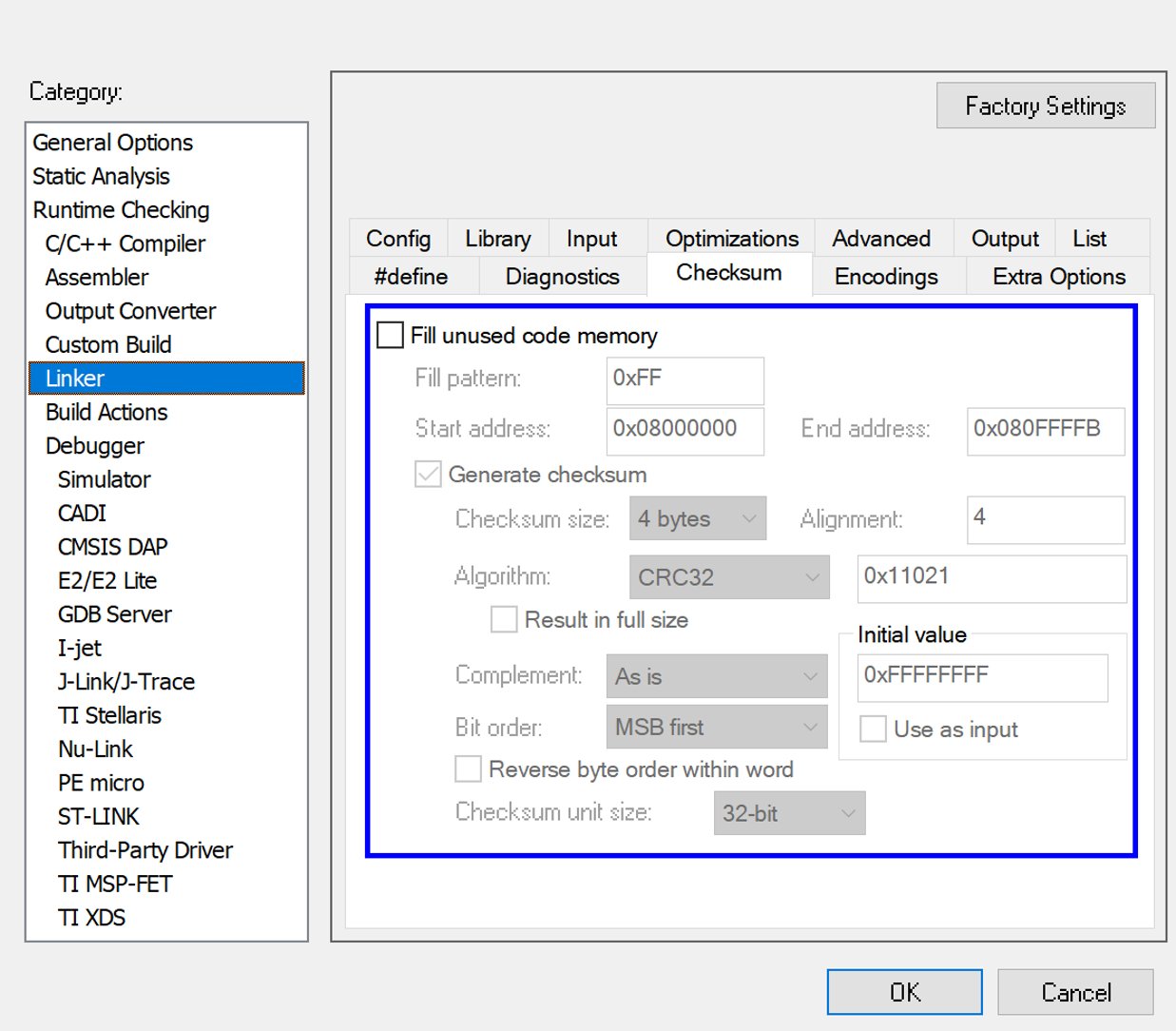Screen dimensions: 1176x1031
Task: Open the Algorithm dropdown showing CRC32
Action: (729, 576)
